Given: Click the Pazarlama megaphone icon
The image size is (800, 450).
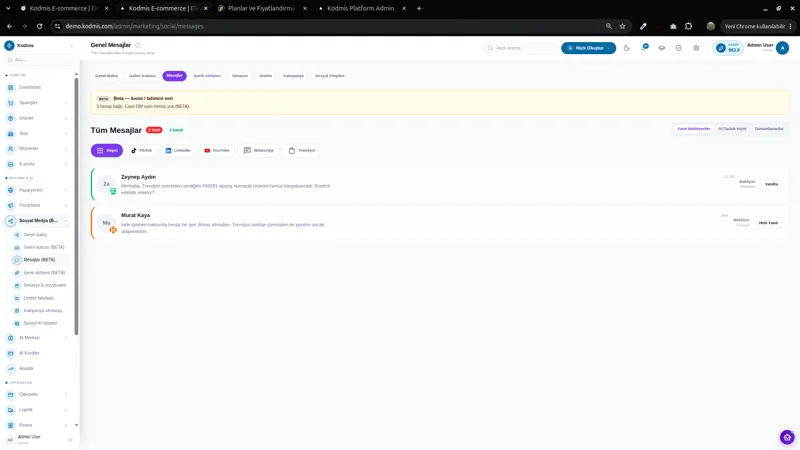Looking at the screenshot, I should 11,205.
